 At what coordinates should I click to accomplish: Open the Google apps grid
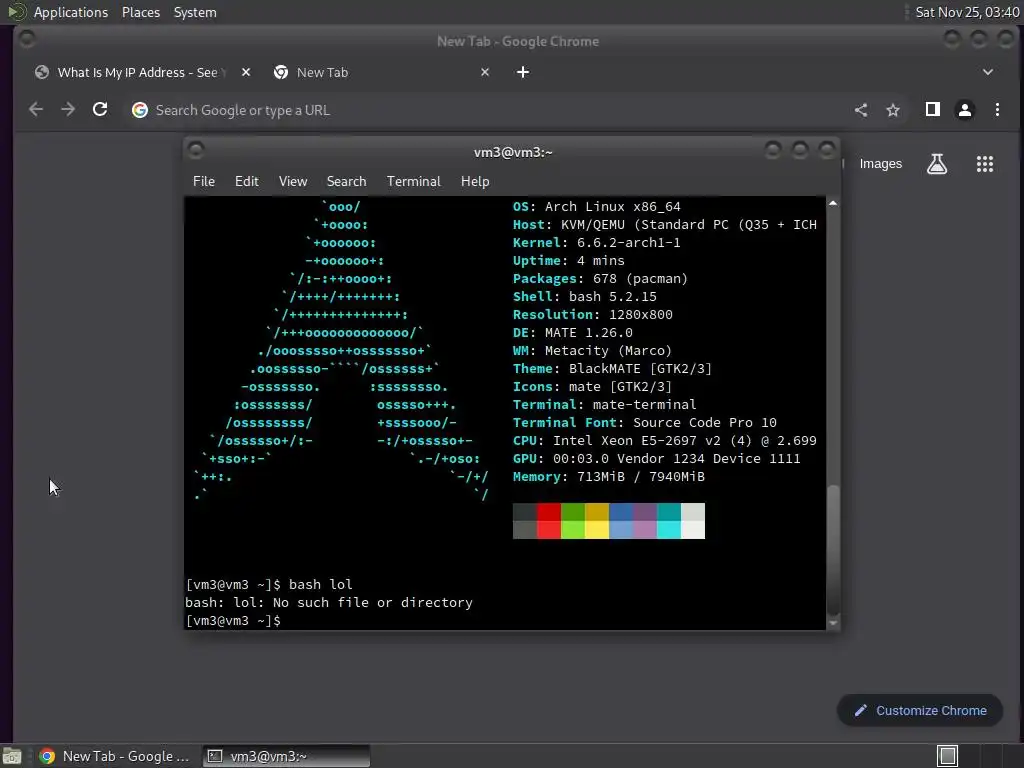tap(985, 164)
